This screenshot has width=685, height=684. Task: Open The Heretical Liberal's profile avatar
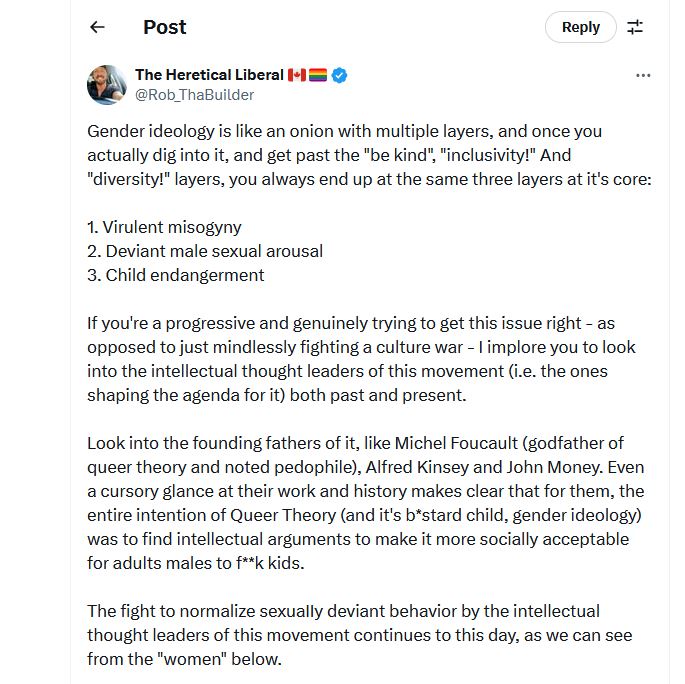pos(106,85)
